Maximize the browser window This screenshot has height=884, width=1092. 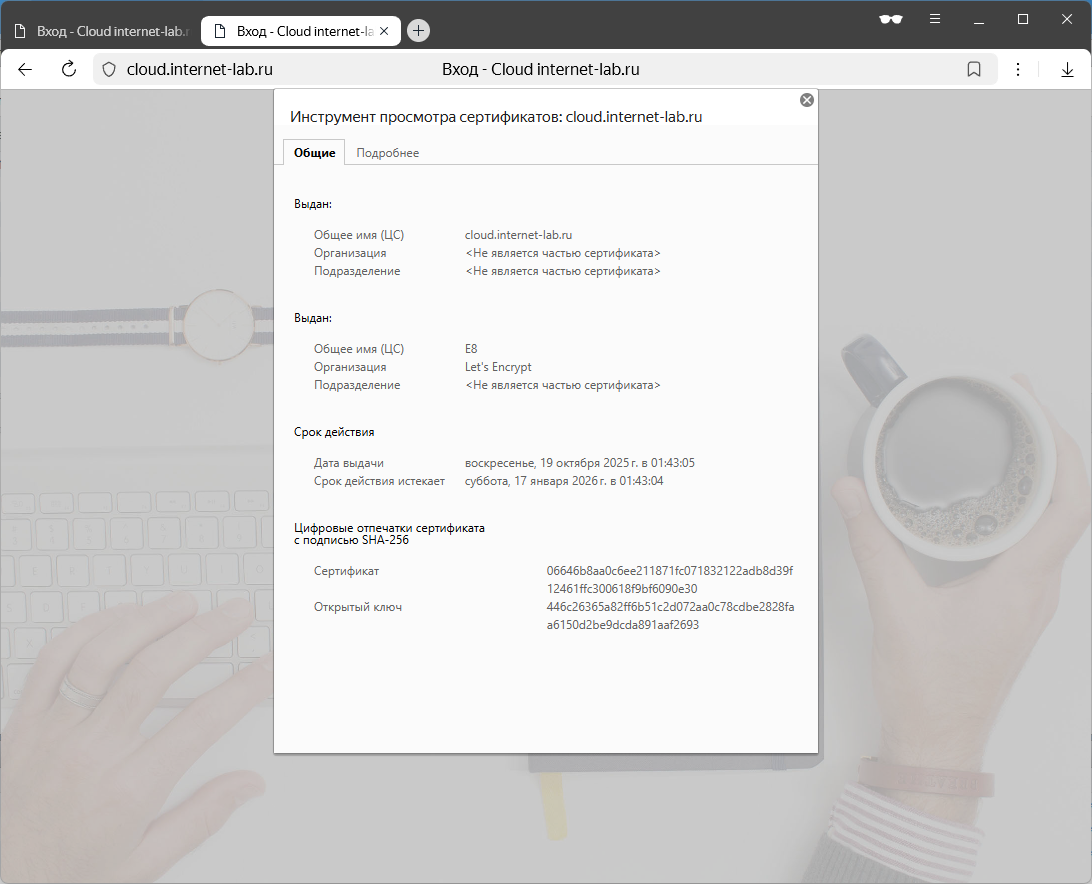(x=1023, y=19)
